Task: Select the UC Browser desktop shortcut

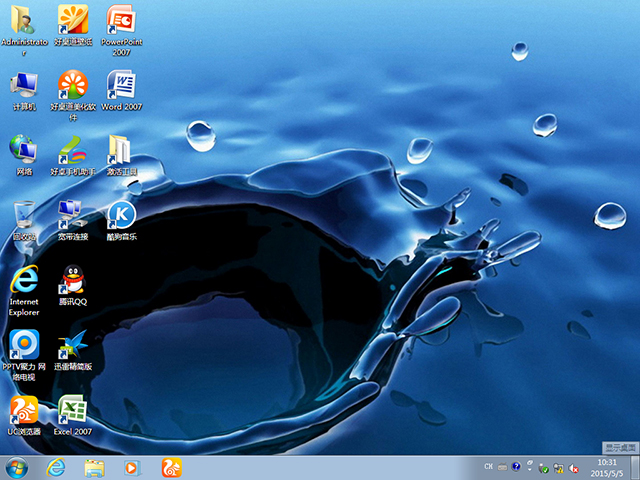Action: 24,411
